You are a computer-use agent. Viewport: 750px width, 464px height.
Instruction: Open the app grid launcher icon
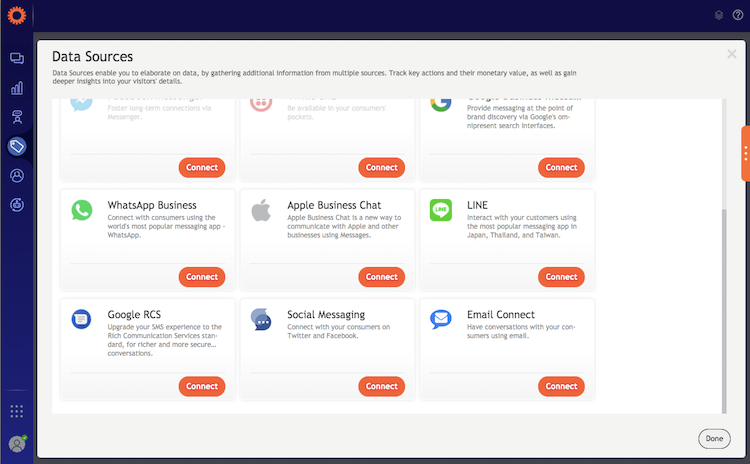pos(17,411)
